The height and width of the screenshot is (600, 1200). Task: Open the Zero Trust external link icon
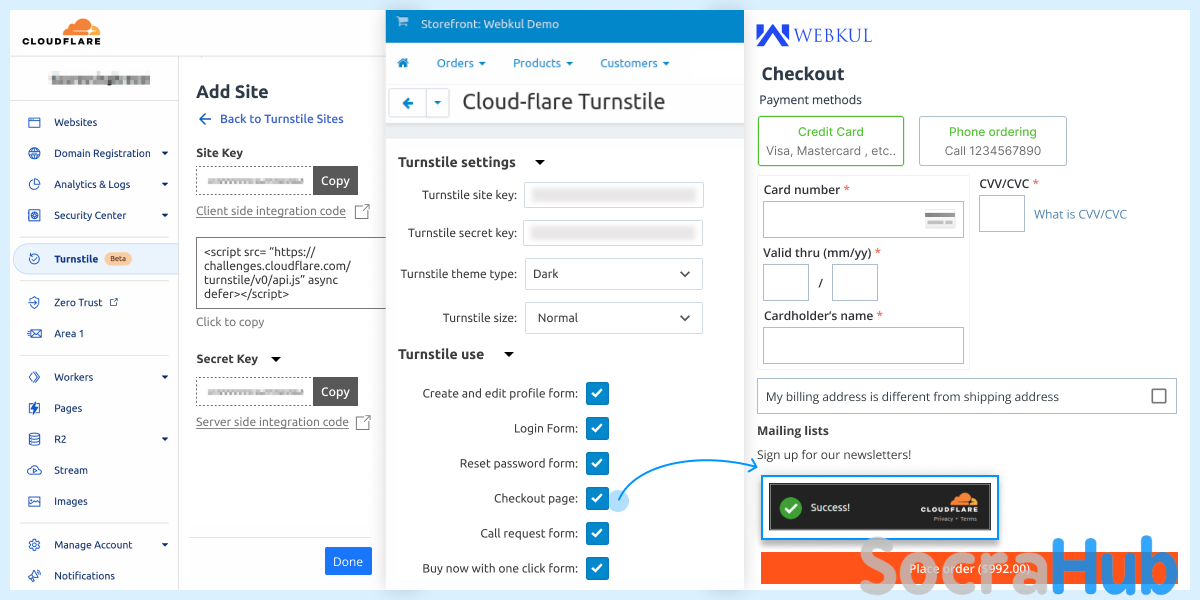[113, 302]
